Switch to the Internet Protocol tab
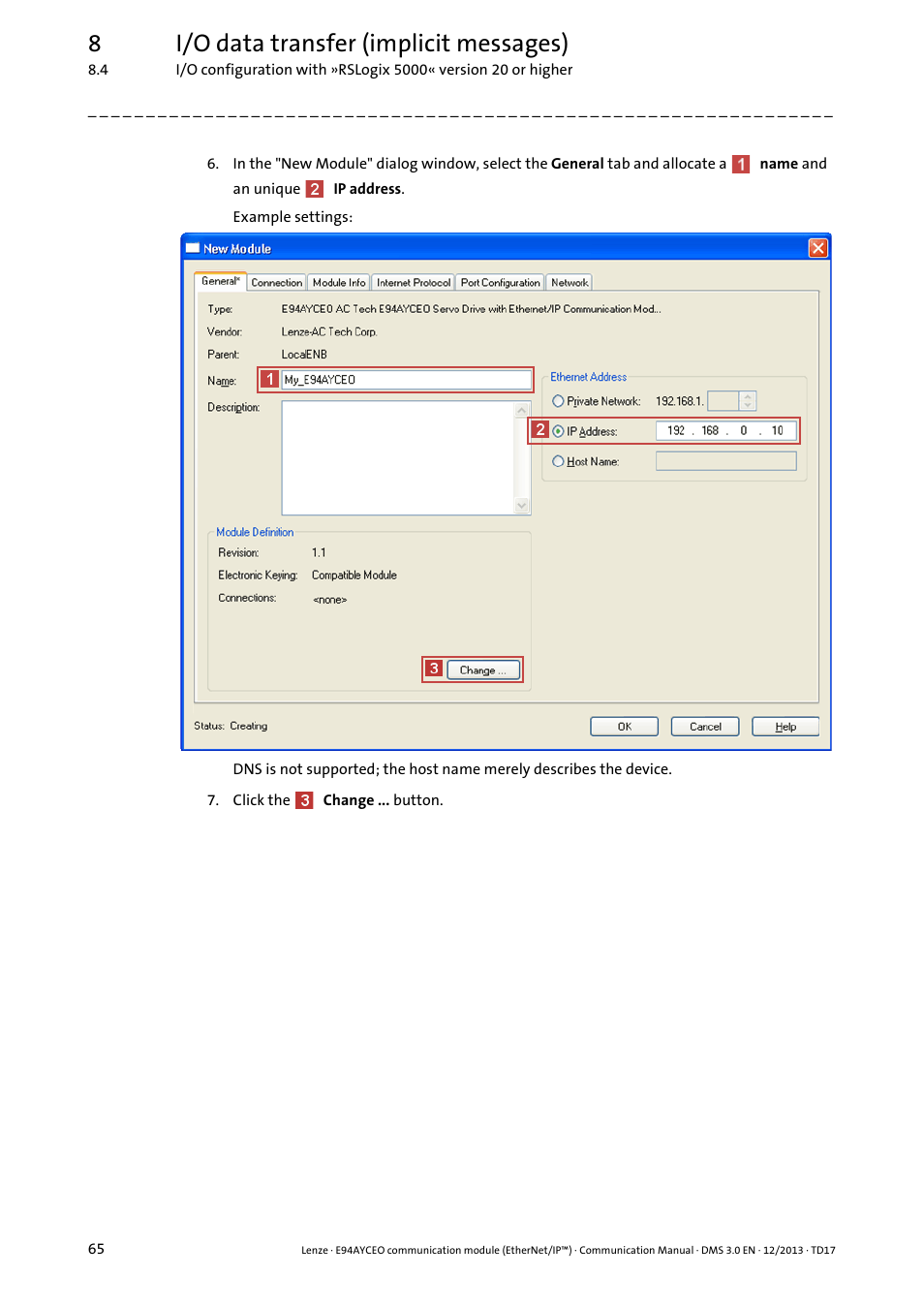 point(414,283)
